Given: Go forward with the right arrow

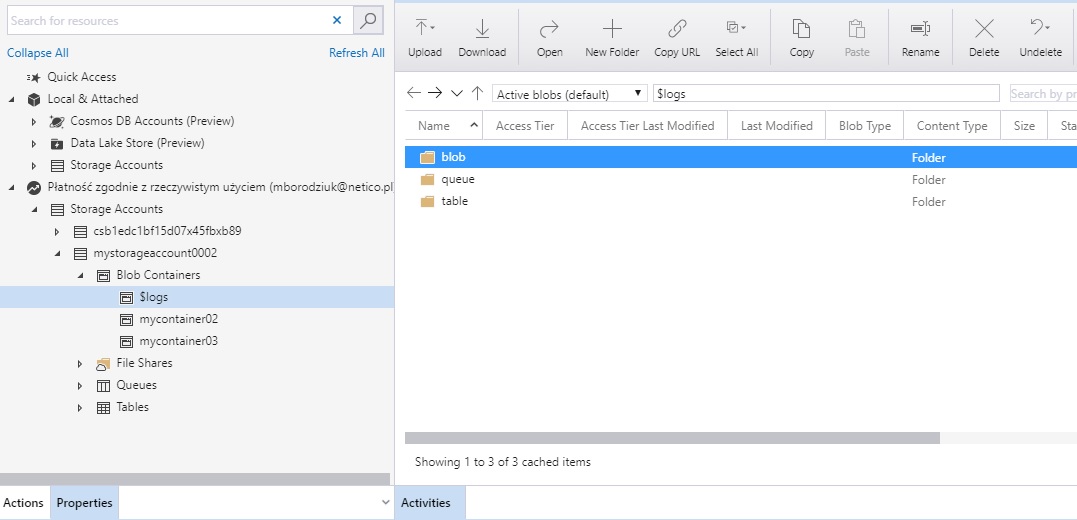Looking at the screenshot, I should (435, 93).
